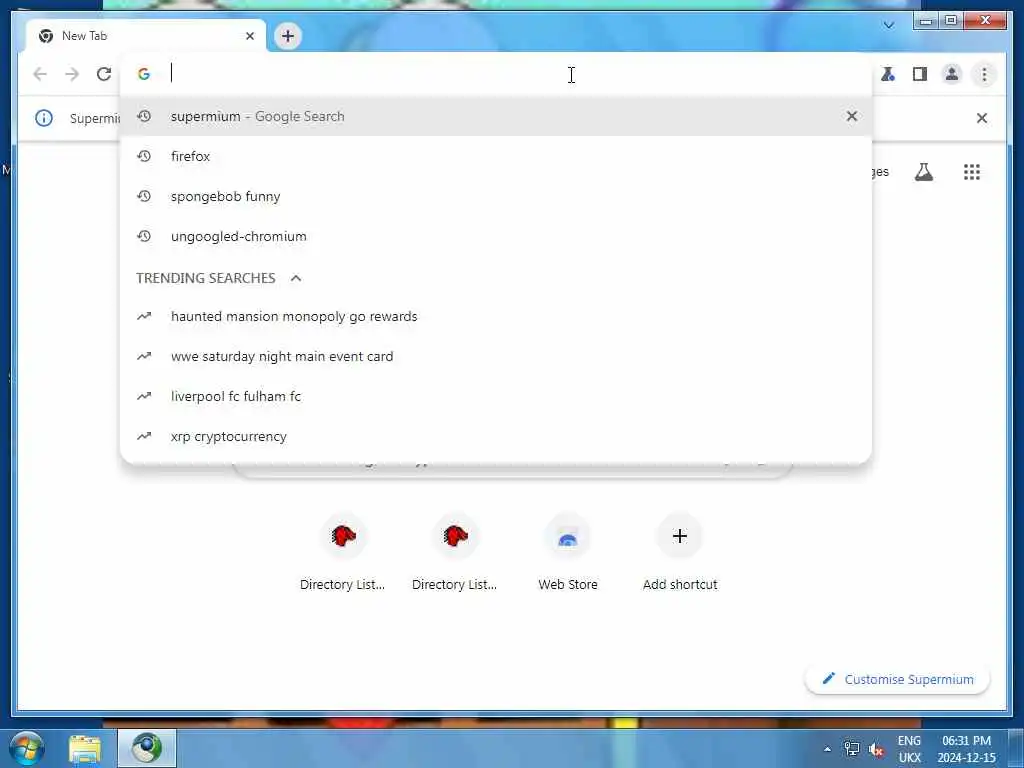Toggle the side panel icon
The width and height of the screenshot is (1024, 768).
click(920, 74)
